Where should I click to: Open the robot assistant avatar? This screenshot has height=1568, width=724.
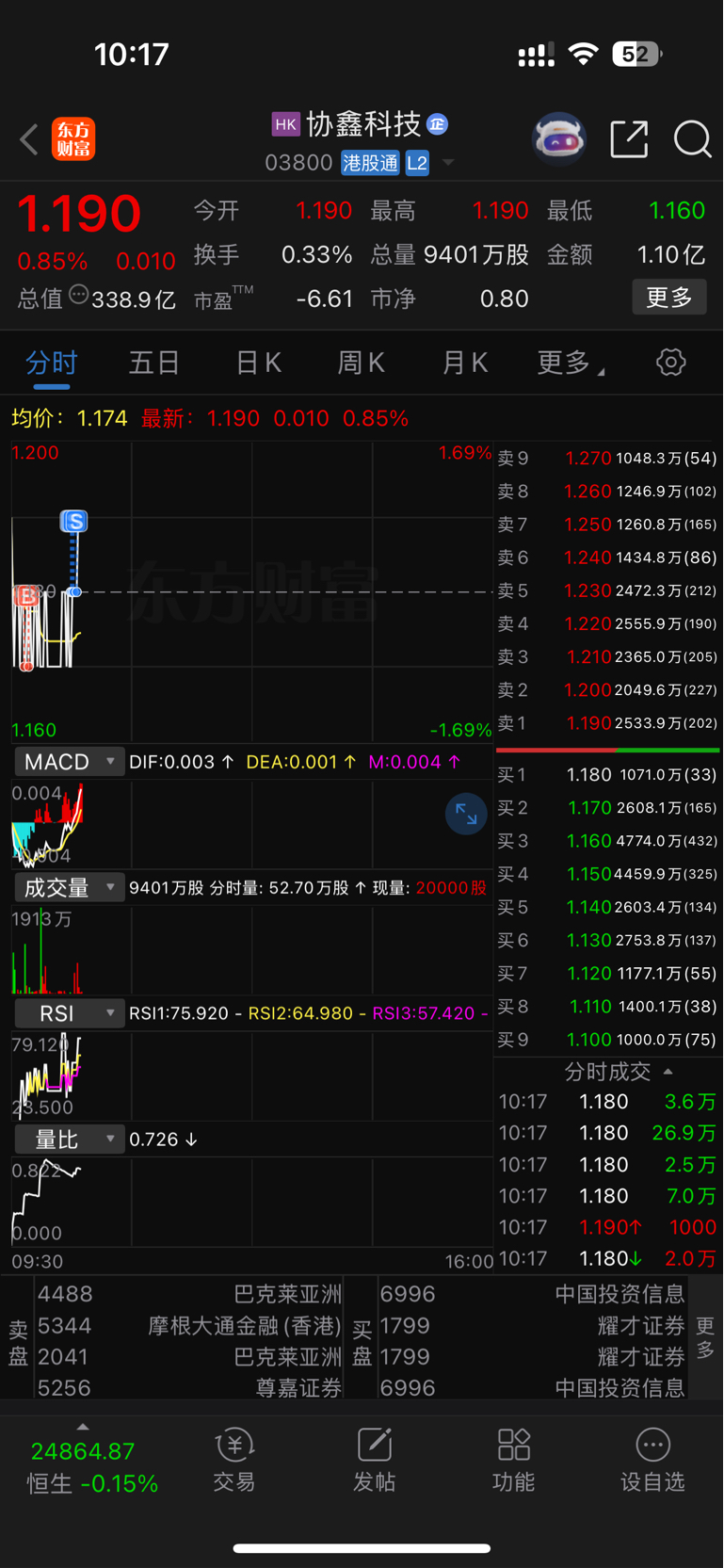point(559,139)
